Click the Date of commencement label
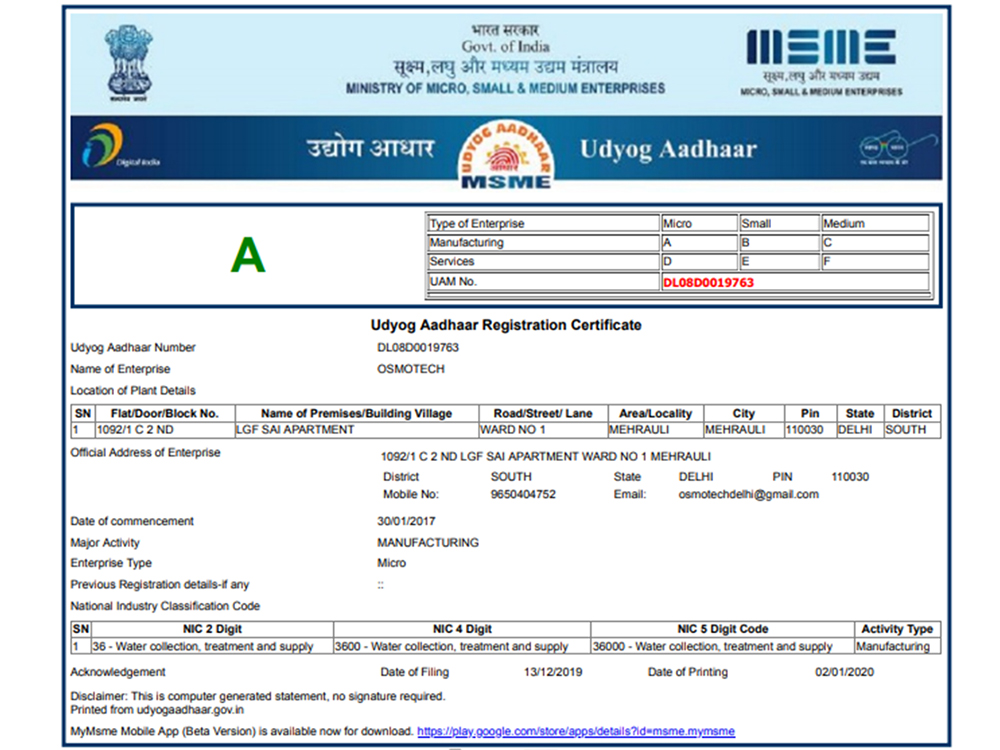The width and height of the screenshot is (1000, 750). pos(132,521)
